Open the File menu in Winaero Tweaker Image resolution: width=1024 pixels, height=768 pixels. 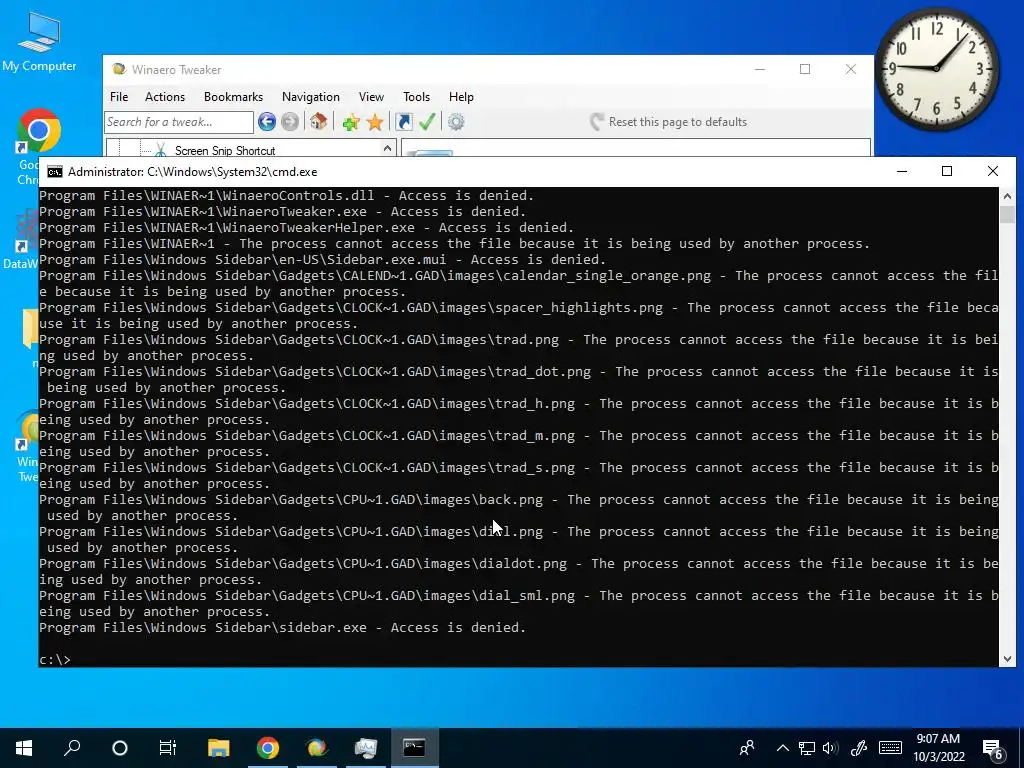point(119,97)
